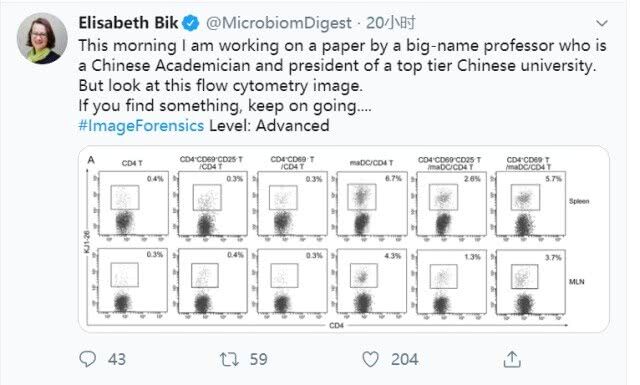Click the 59 retweets count

pyautogui.click(x=258, y=359)
